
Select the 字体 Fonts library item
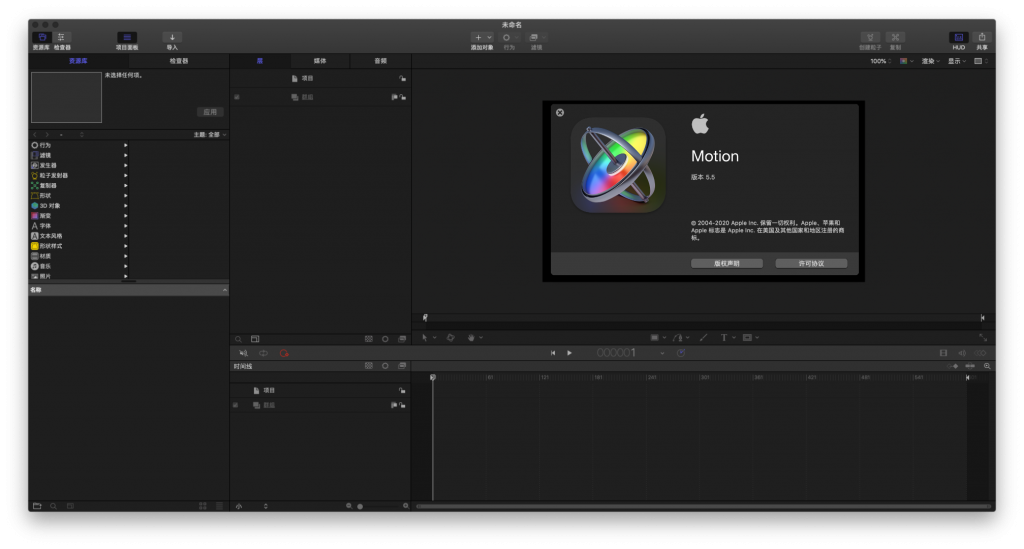(78, 226)
